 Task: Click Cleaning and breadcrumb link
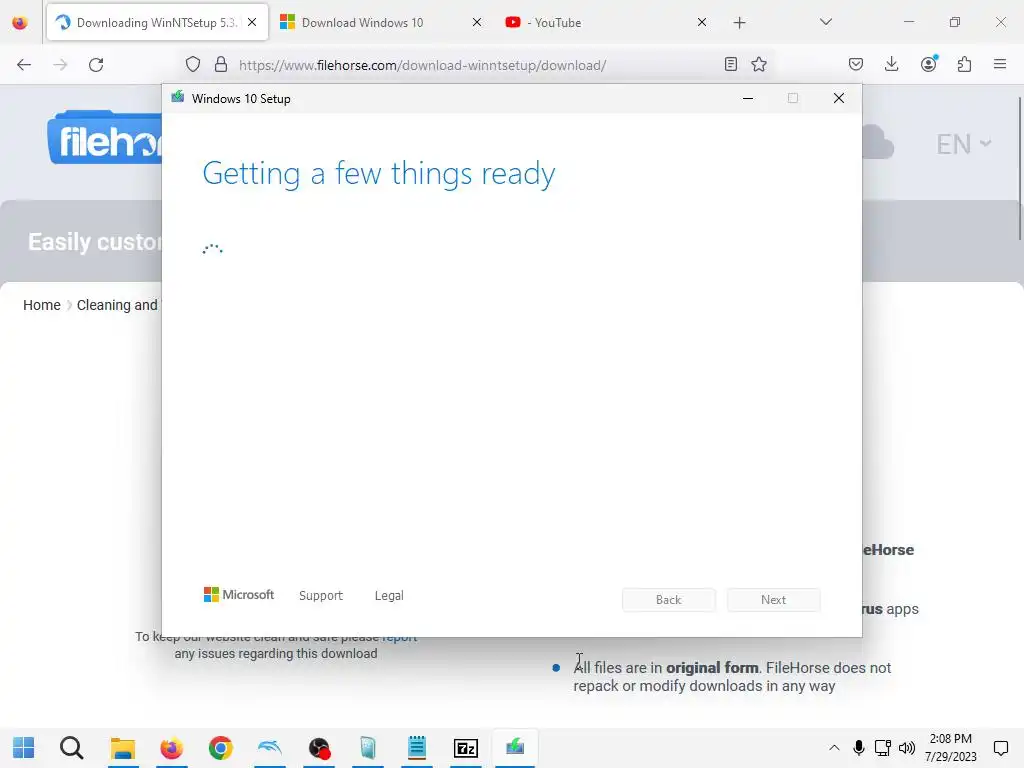point(117,305)
